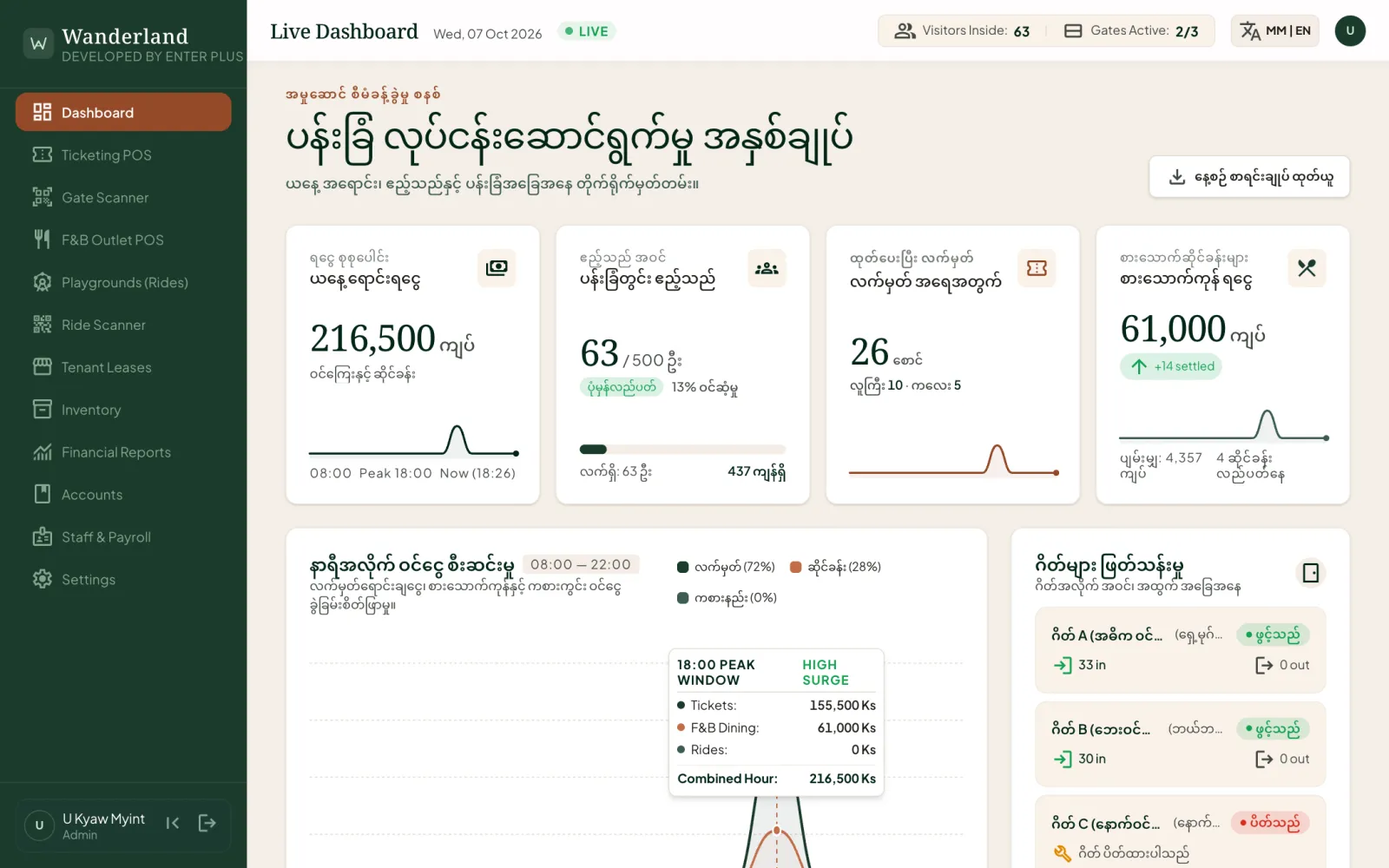Click Gate C closed status badge

[x=1270, y=823]
